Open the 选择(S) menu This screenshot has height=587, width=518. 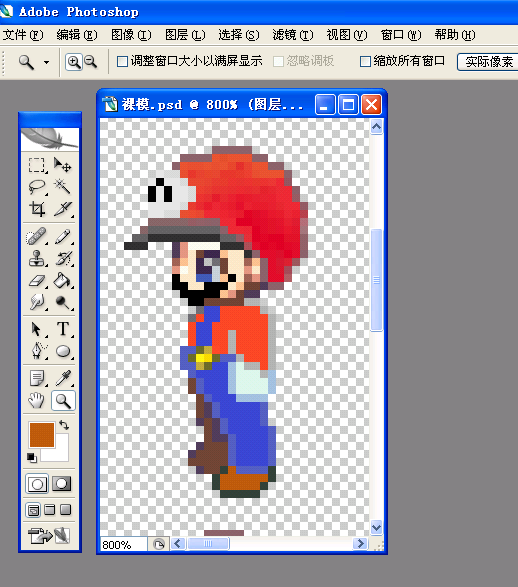239,35
